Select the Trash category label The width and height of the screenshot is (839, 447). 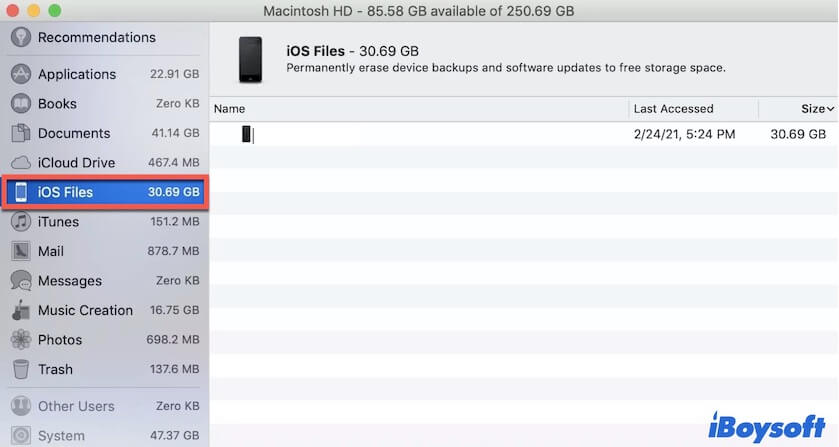[x=55, y=369]
